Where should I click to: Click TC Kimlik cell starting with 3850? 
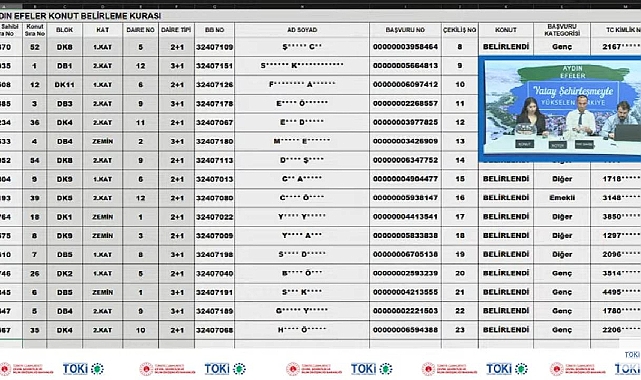[616, 217]
